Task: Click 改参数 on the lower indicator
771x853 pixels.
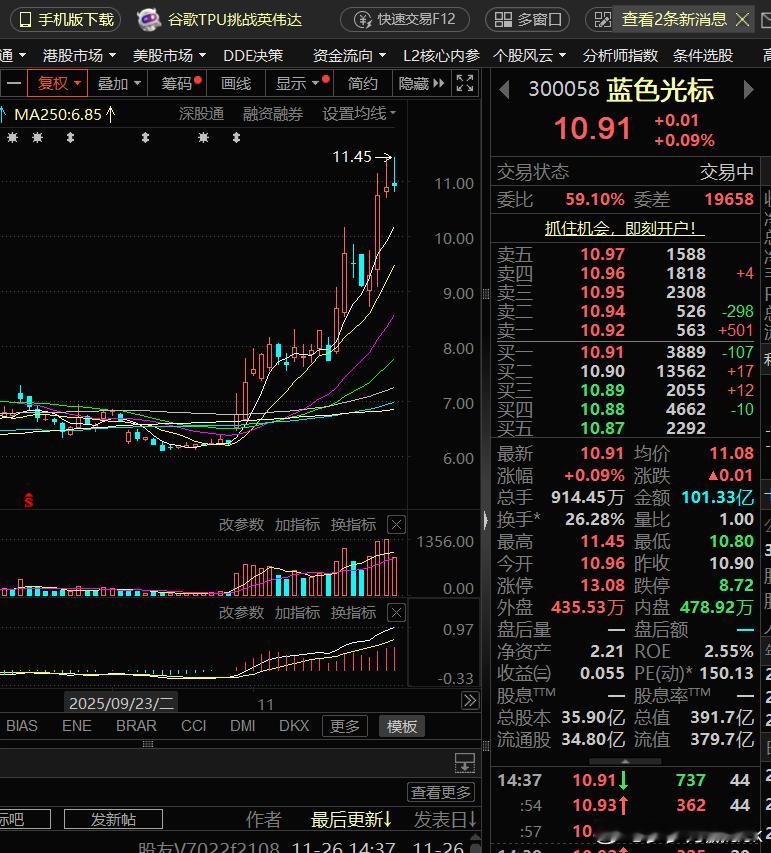Action: point(241,613)
